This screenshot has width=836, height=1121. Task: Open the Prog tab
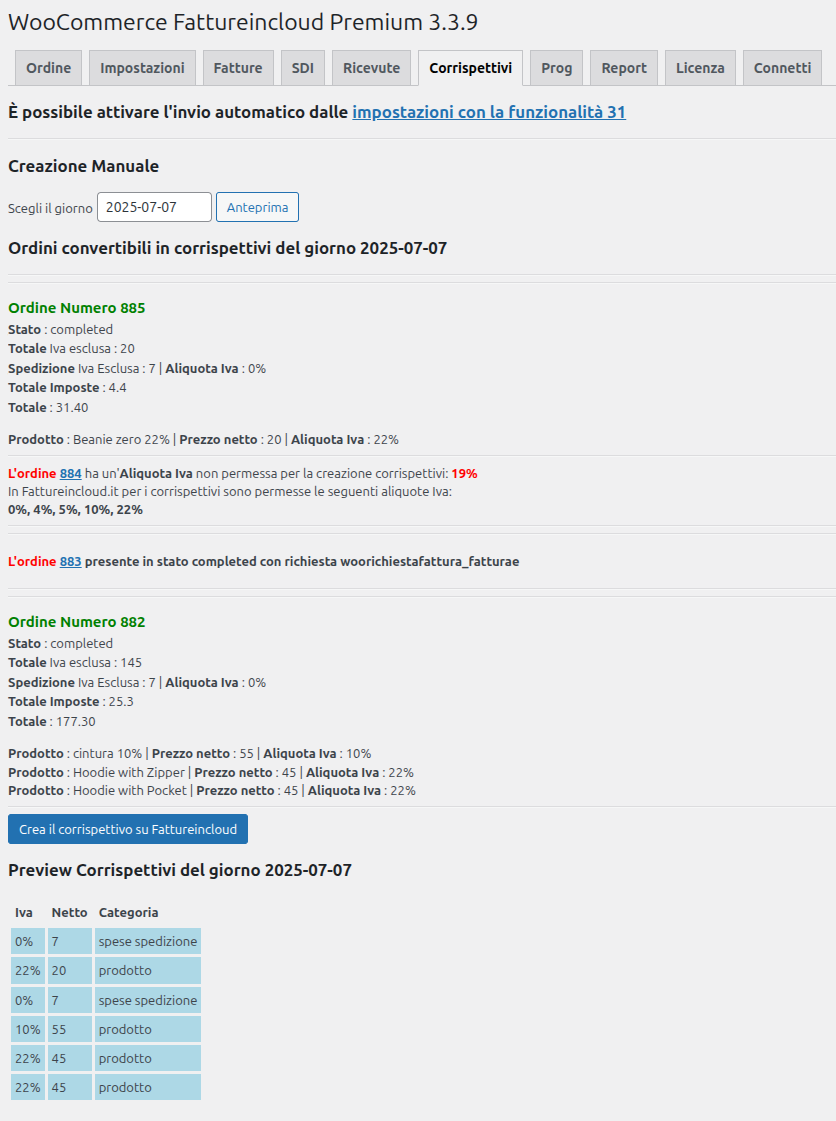556,68
